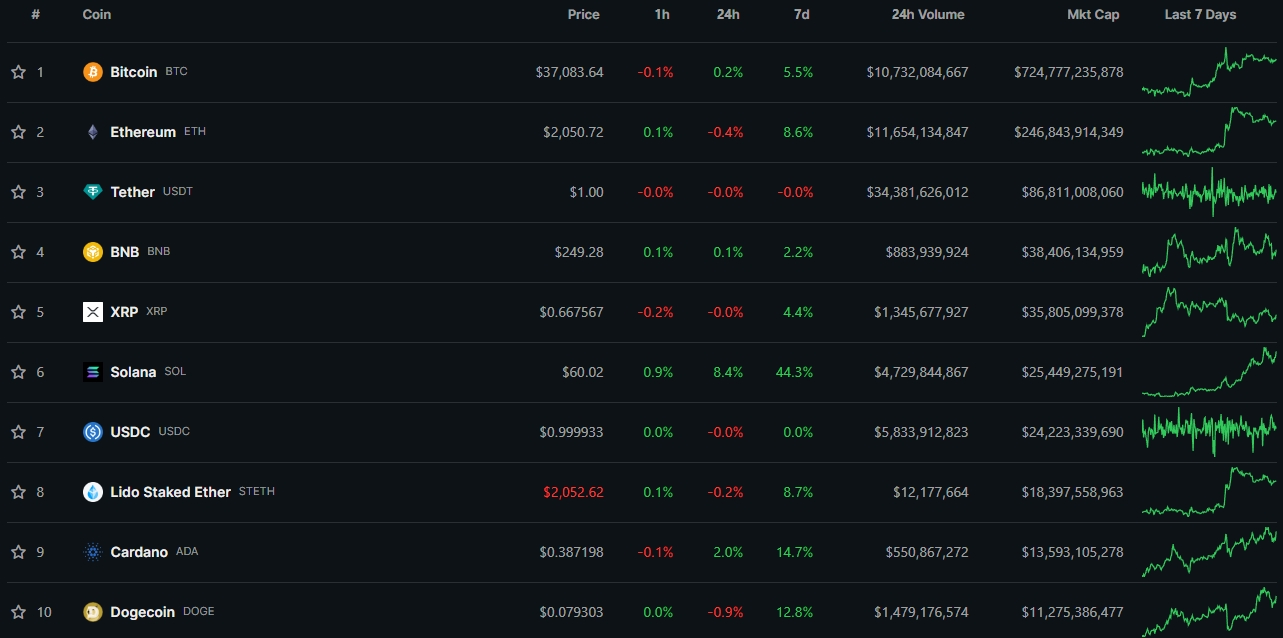The image size is (1283, 638).
Task: Toggle favorite star for Solana
Action: click(x=18, y=372)
